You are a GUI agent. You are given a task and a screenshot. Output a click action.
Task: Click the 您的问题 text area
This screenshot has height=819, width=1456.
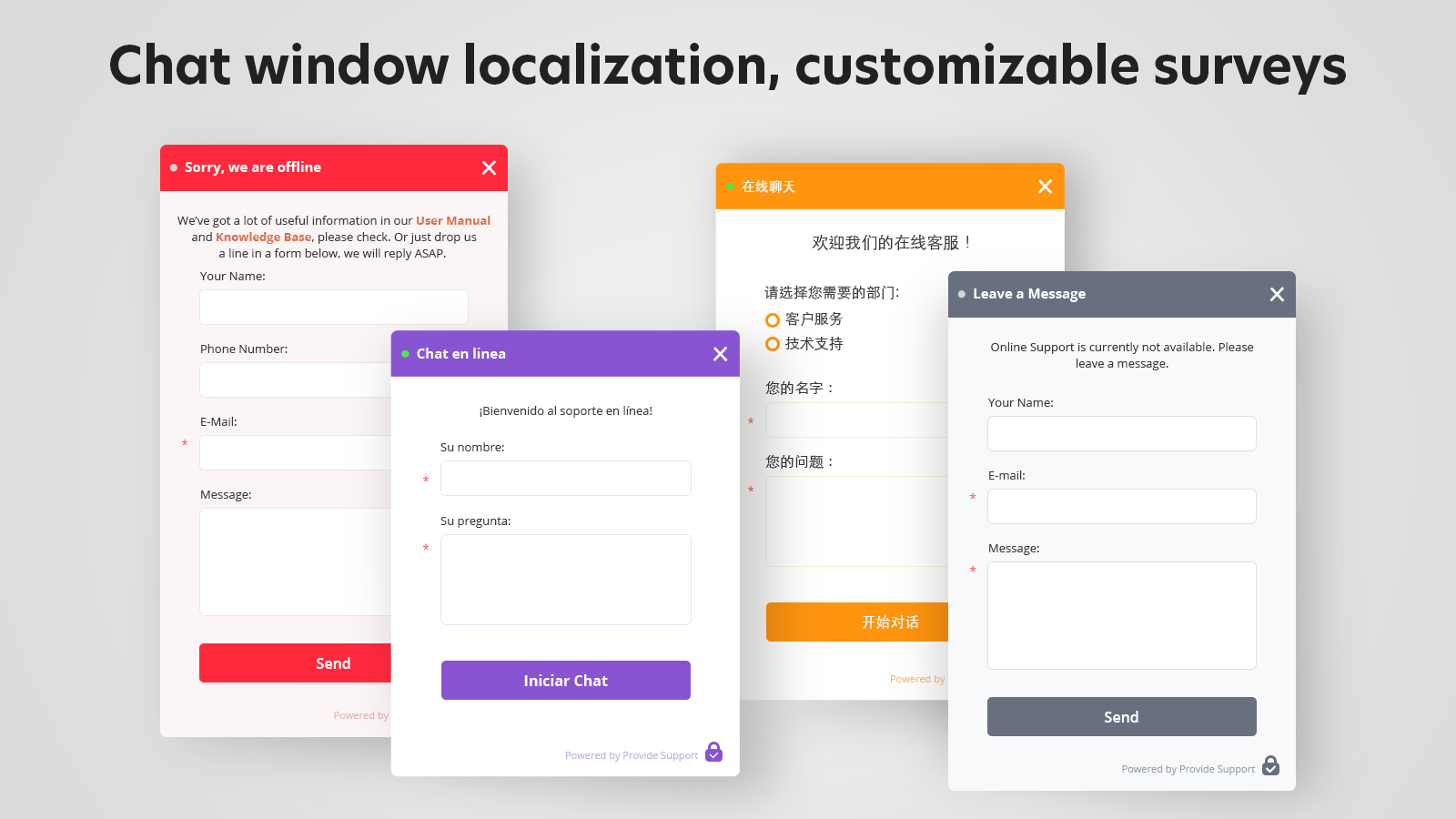coord(857,521)
